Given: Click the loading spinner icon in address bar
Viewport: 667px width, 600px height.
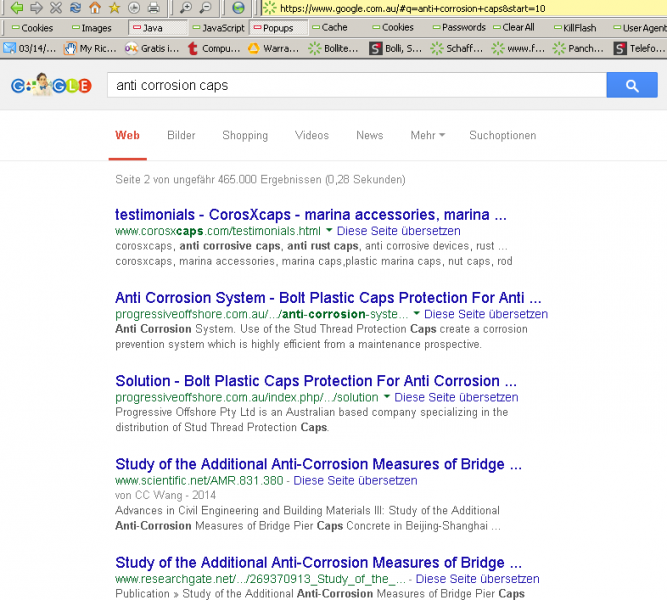Looking at the screenshot, I should tap(269, 8).
